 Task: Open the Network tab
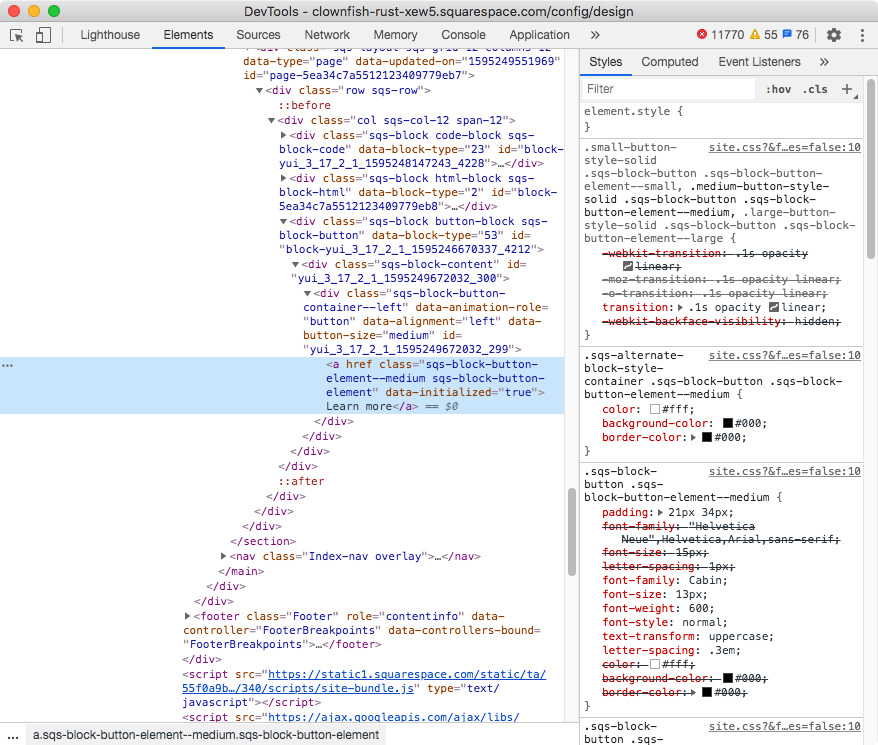(x=327, y=35)
